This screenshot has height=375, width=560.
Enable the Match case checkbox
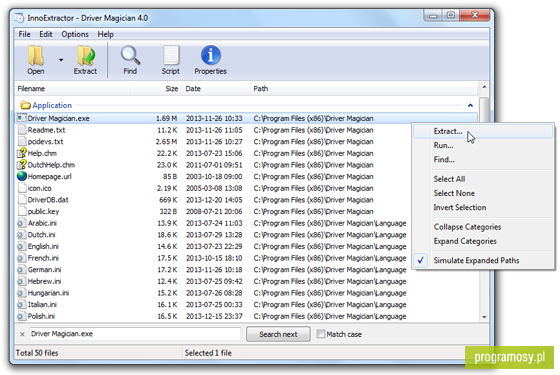[x=321, y=334]
